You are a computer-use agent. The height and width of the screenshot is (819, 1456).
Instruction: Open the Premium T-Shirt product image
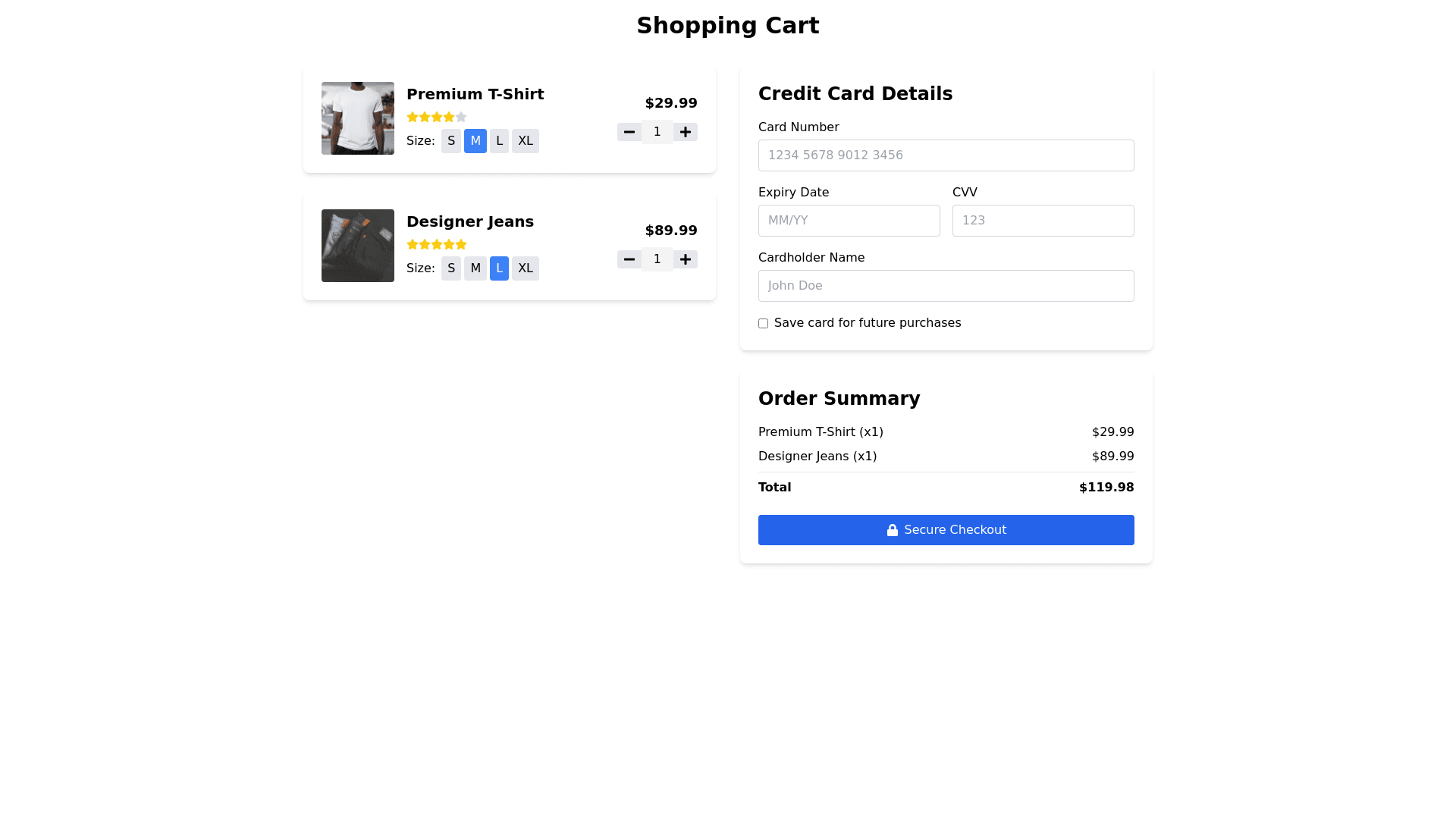click(358, 118)
